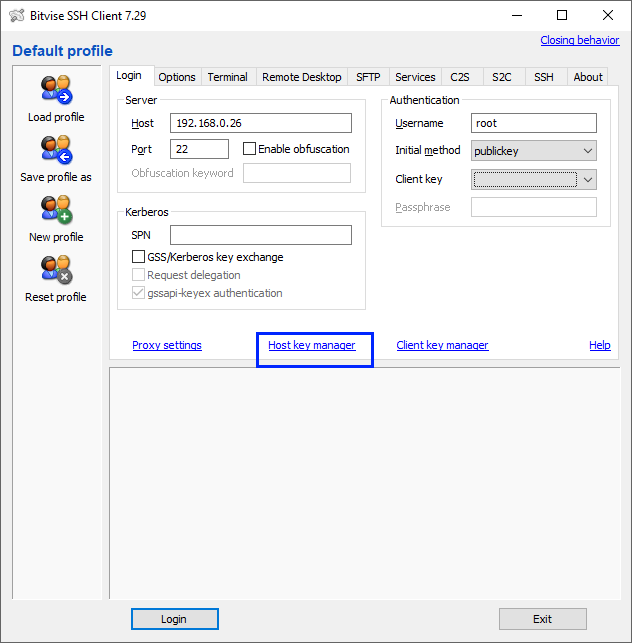
Task: Expand the Client key dropdown
Action: 534,180
